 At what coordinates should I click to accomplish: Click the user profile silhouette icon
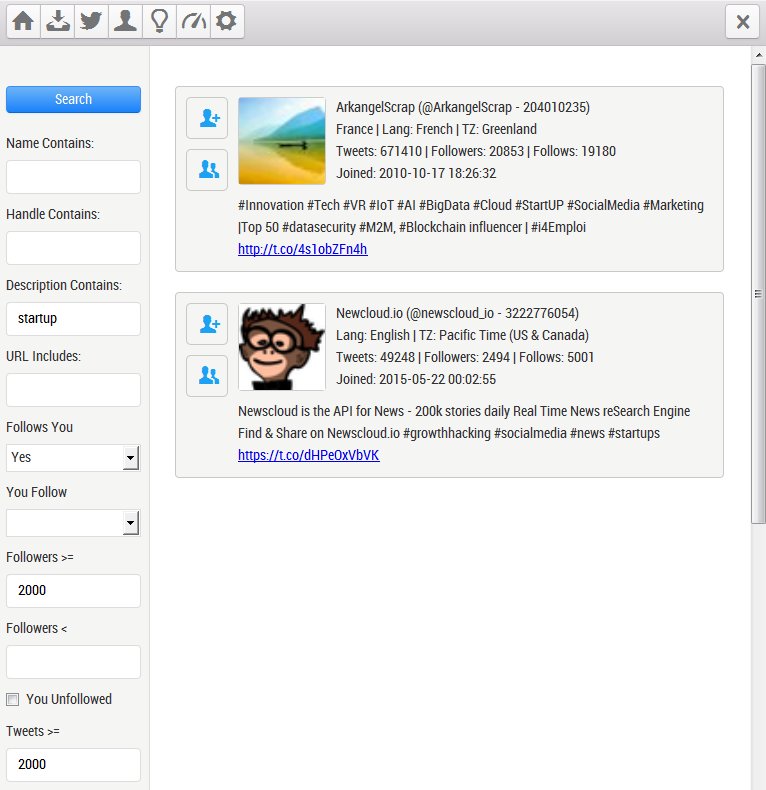(x=125, y=22)
